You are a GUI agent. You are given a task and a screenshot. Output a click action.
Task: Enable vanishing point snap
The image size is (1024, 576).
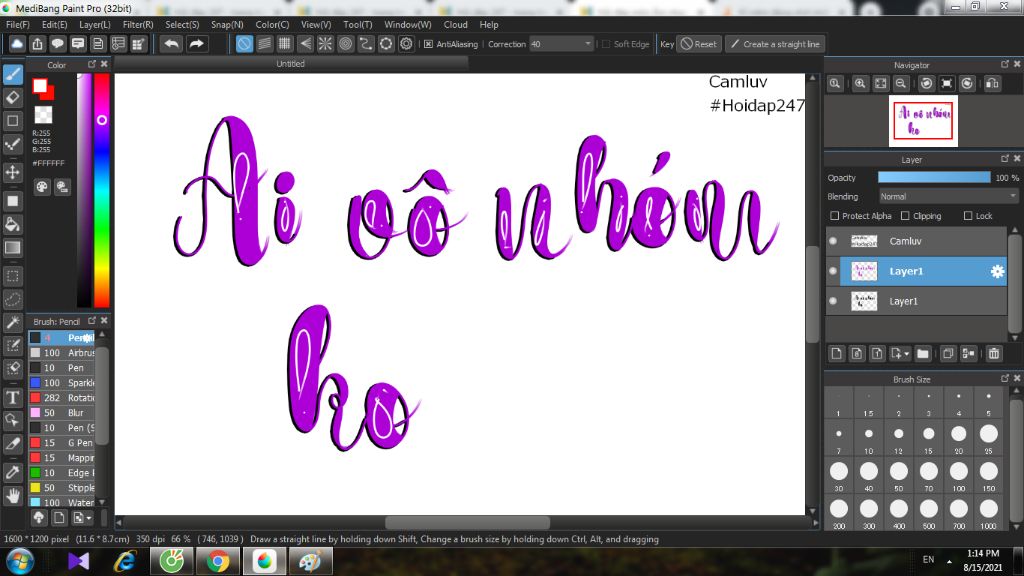point(305,44)
